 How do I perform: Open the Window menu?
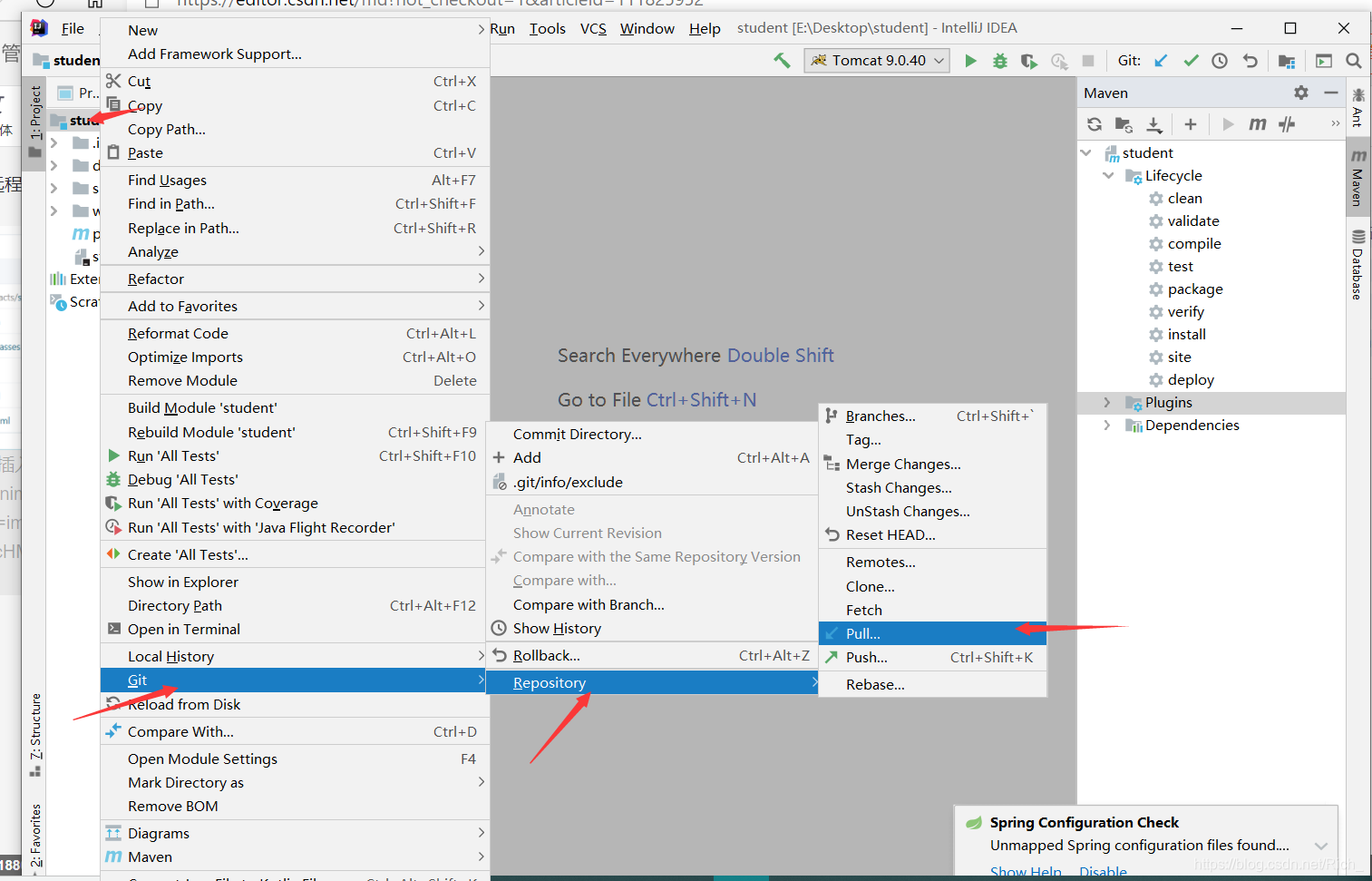[x=647, y=28]
